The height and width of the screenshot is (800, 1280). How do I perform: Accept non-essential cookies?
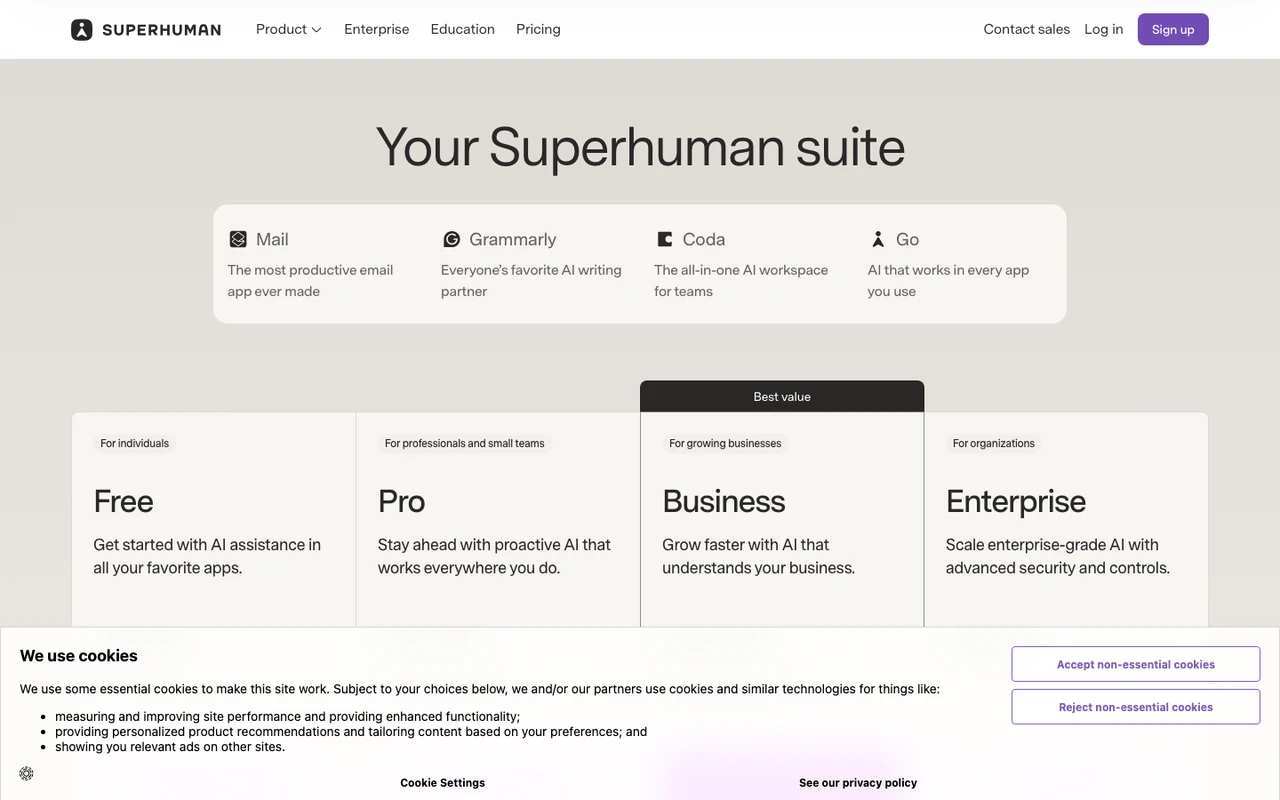coord(1135,664)
